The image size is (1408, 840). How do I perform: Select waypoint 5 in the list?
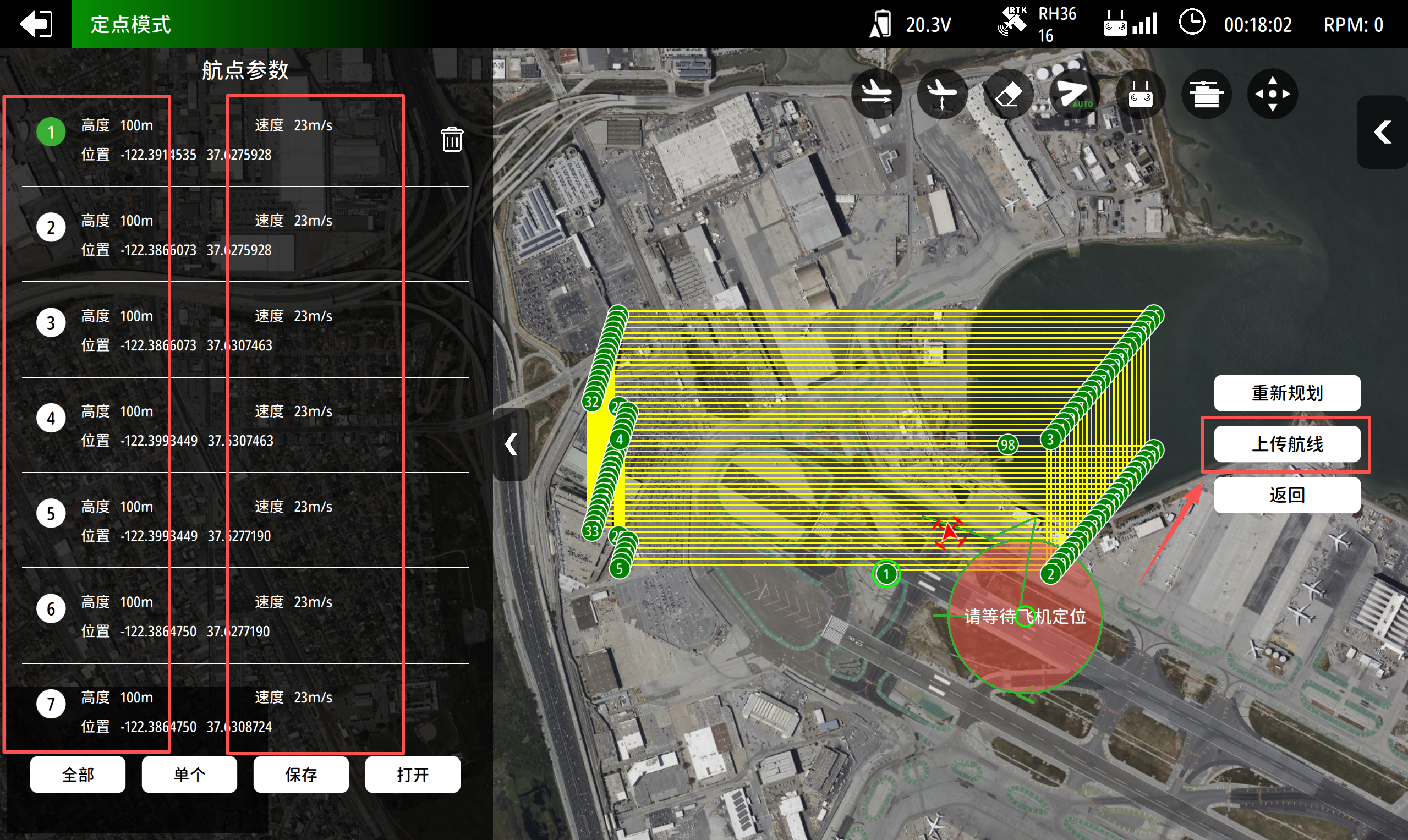point(51,513)
